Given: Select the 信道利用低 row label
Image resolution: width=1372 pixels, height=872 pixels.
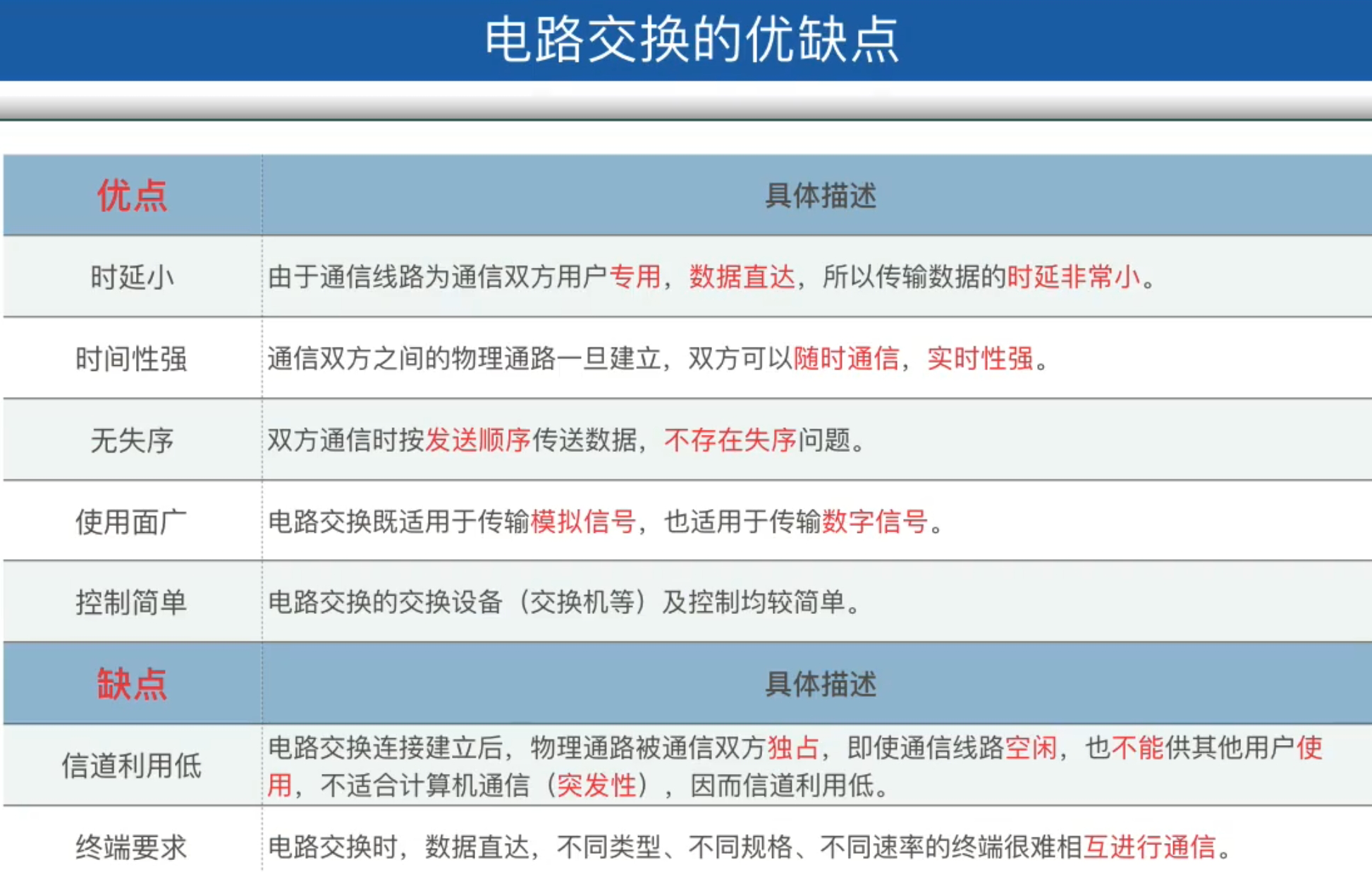Looking at the screenshot, I should (x=132, y=766).
